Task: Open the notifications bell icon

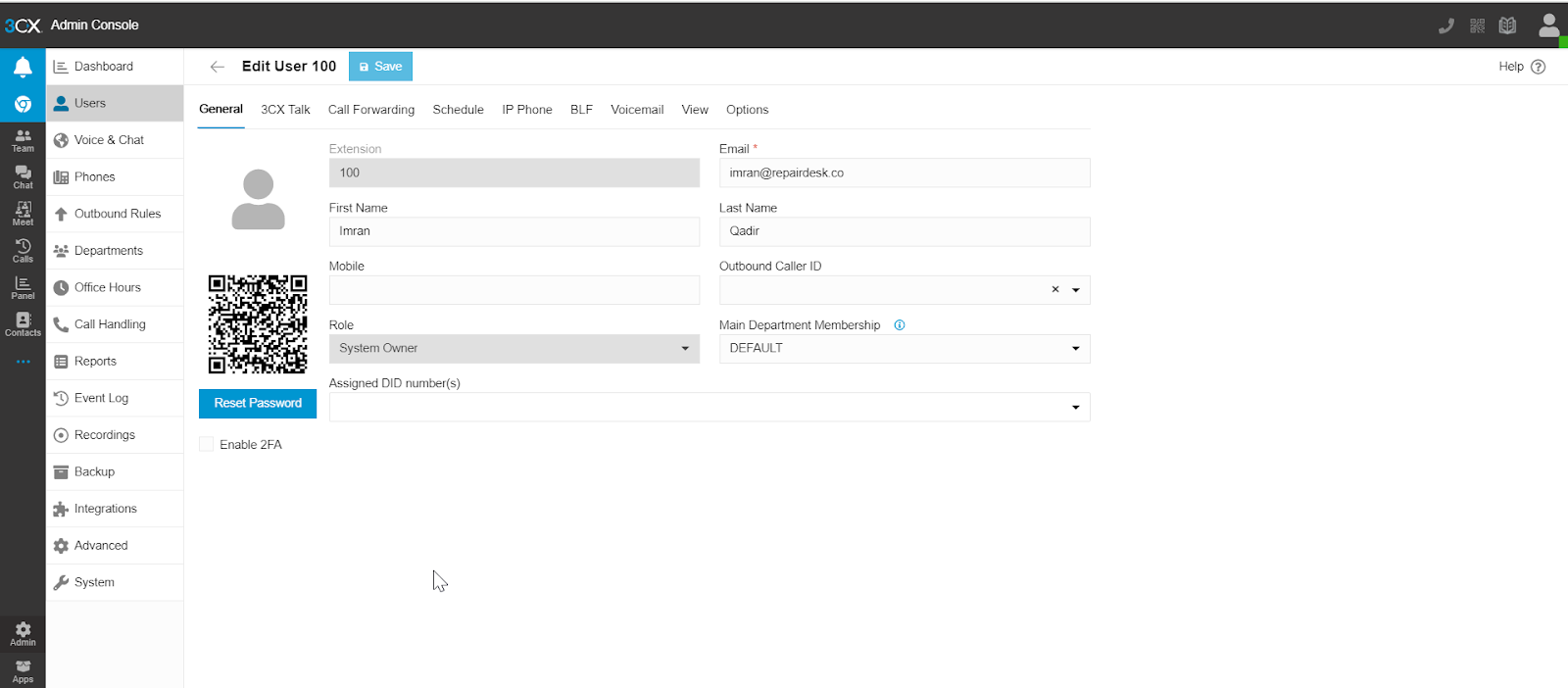Action: (x=23, y=67)
